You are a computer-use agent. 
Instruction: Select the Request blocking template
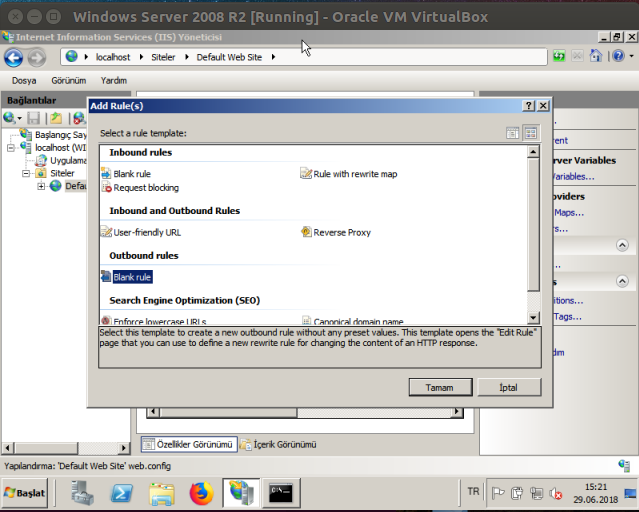(140, 188)
